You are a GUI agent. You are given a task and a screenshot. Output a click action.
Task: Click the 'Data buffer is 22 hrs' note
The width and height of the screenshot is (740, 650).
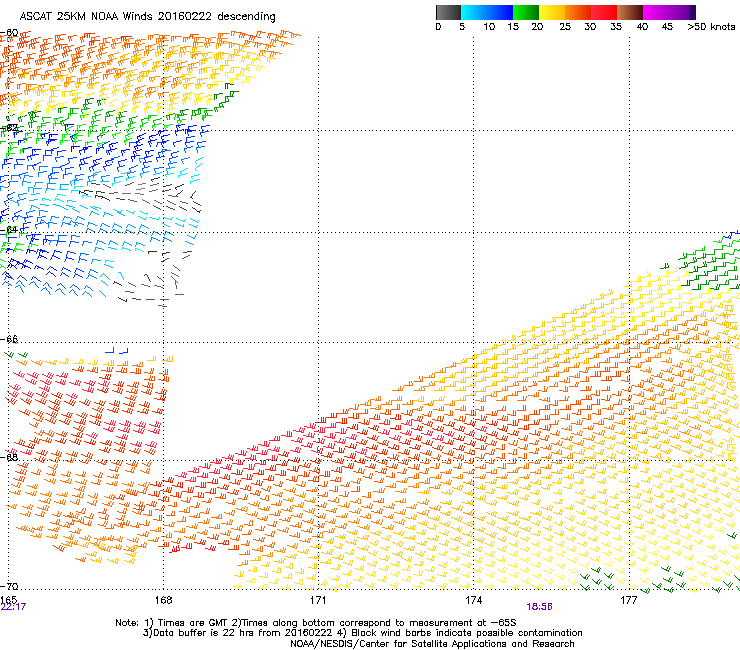[362, 633]
